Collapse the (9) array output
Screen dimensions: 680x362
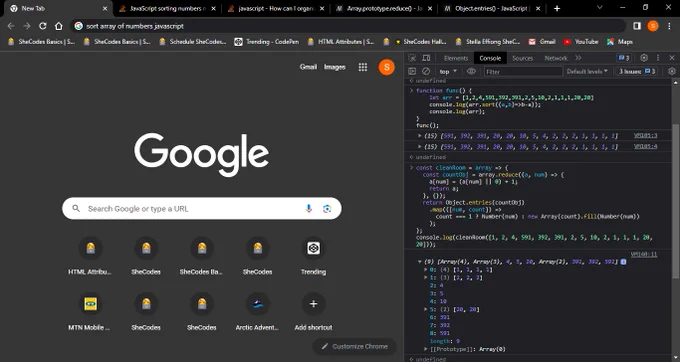click(x=419, y=262)
